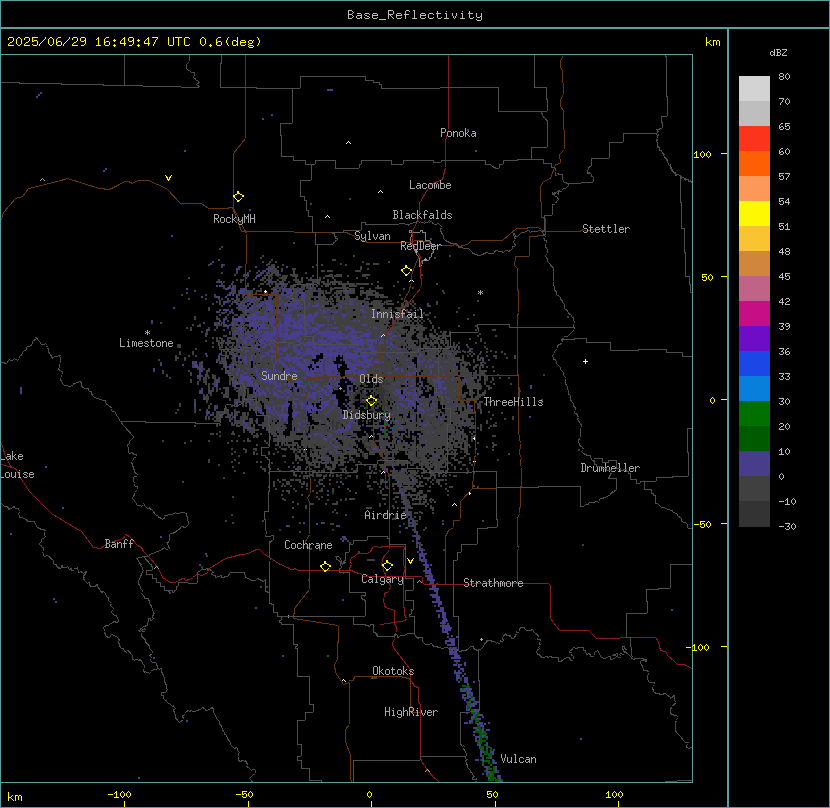This screenshot has height=808, width=830.
Task: Click the -50 tick on right axis
Action: click(702, 524)
